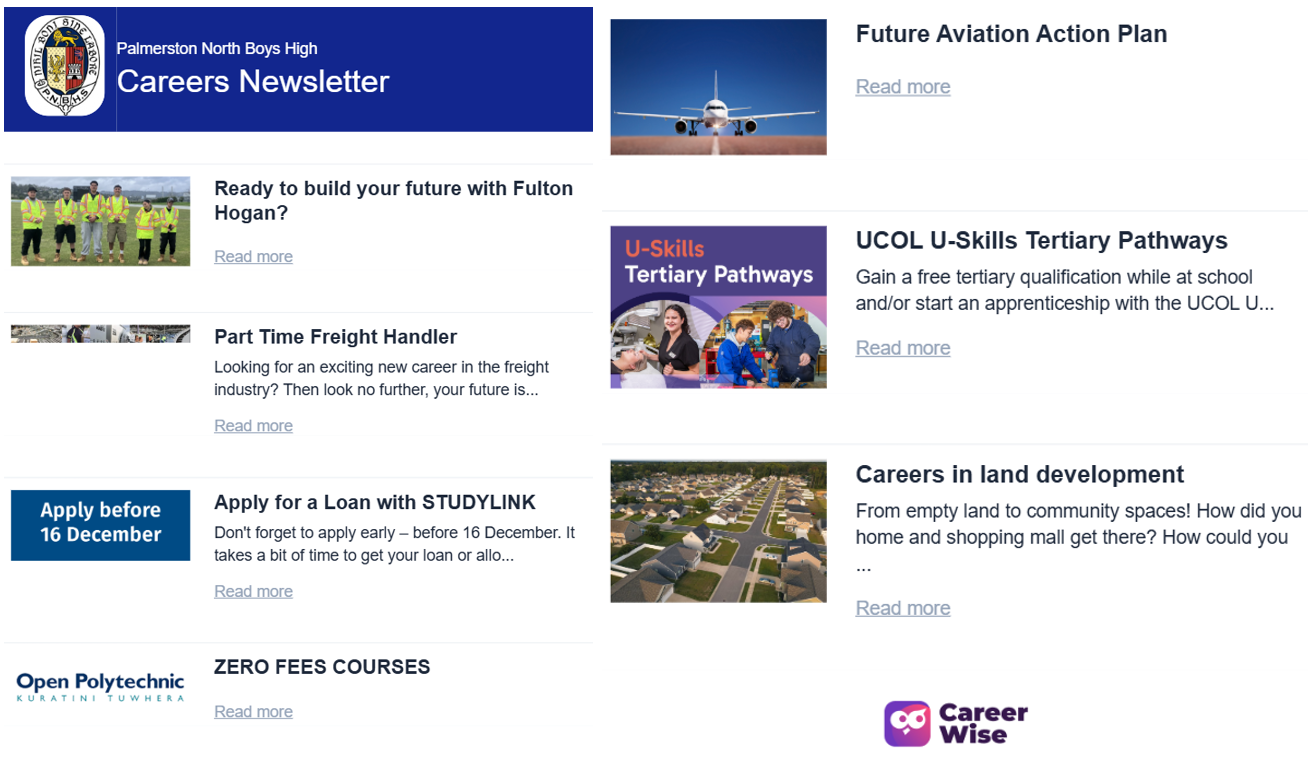
Task: Open Read more for Careers in land development
Action: (902, 608)
